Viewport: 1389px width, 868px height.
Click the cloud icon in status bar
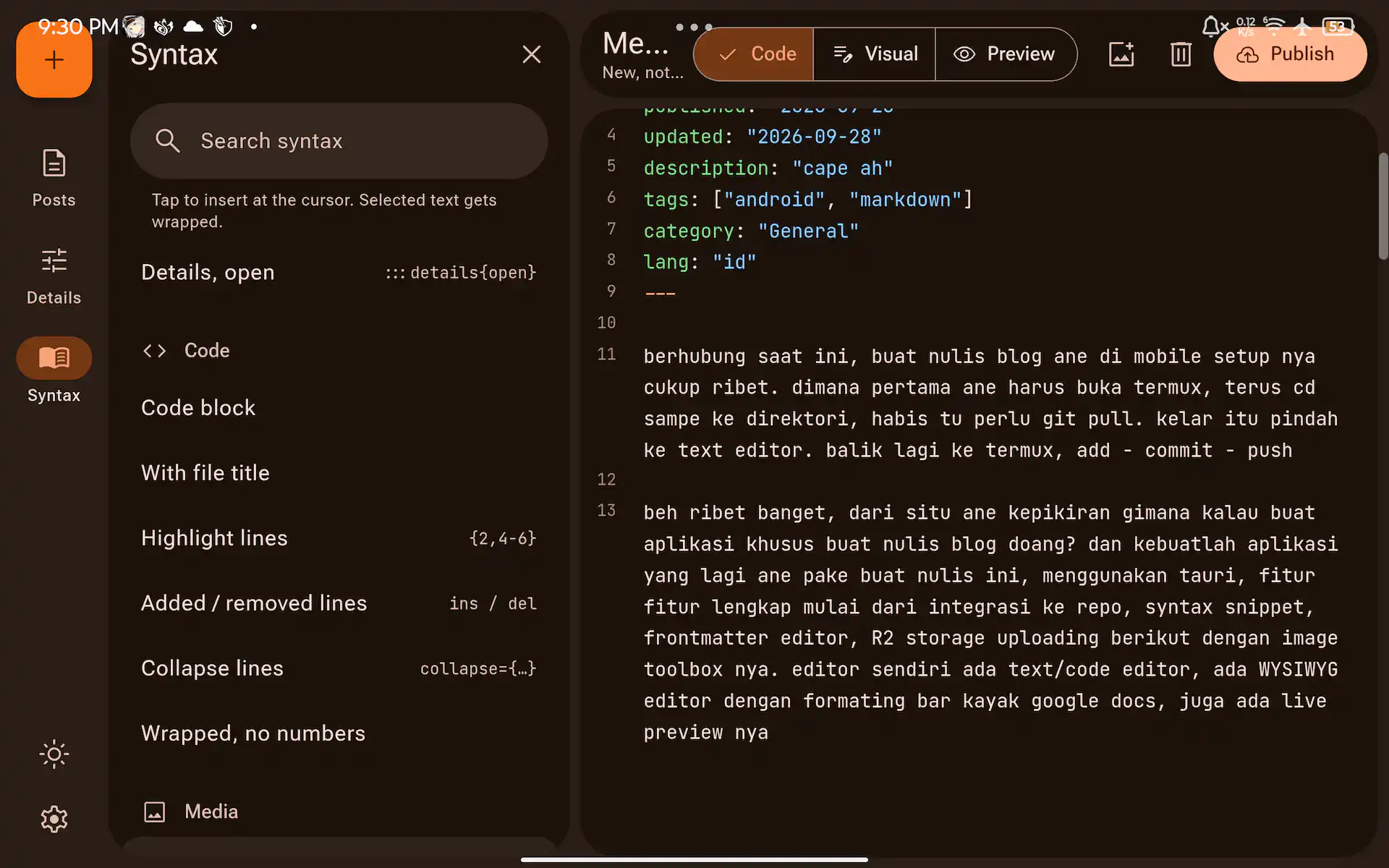coord(193,27)
